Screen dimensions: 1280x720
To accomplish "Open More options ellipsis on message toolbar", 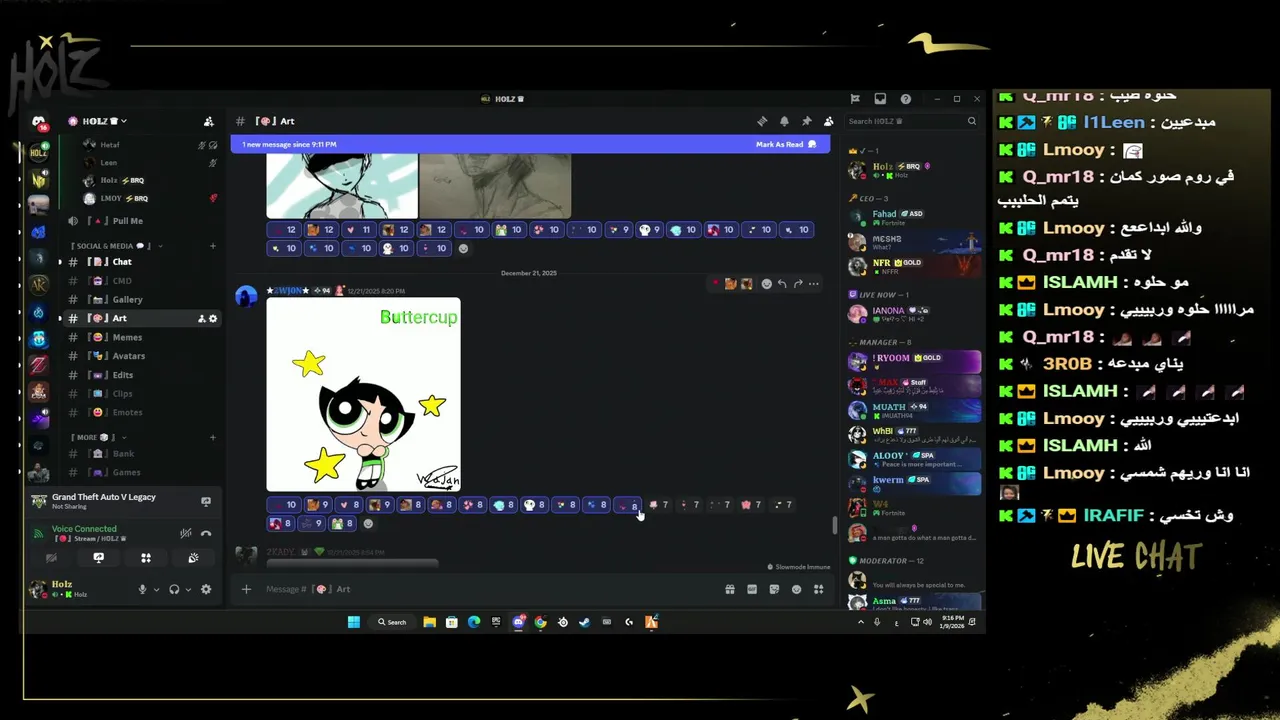I will (813, 284).
